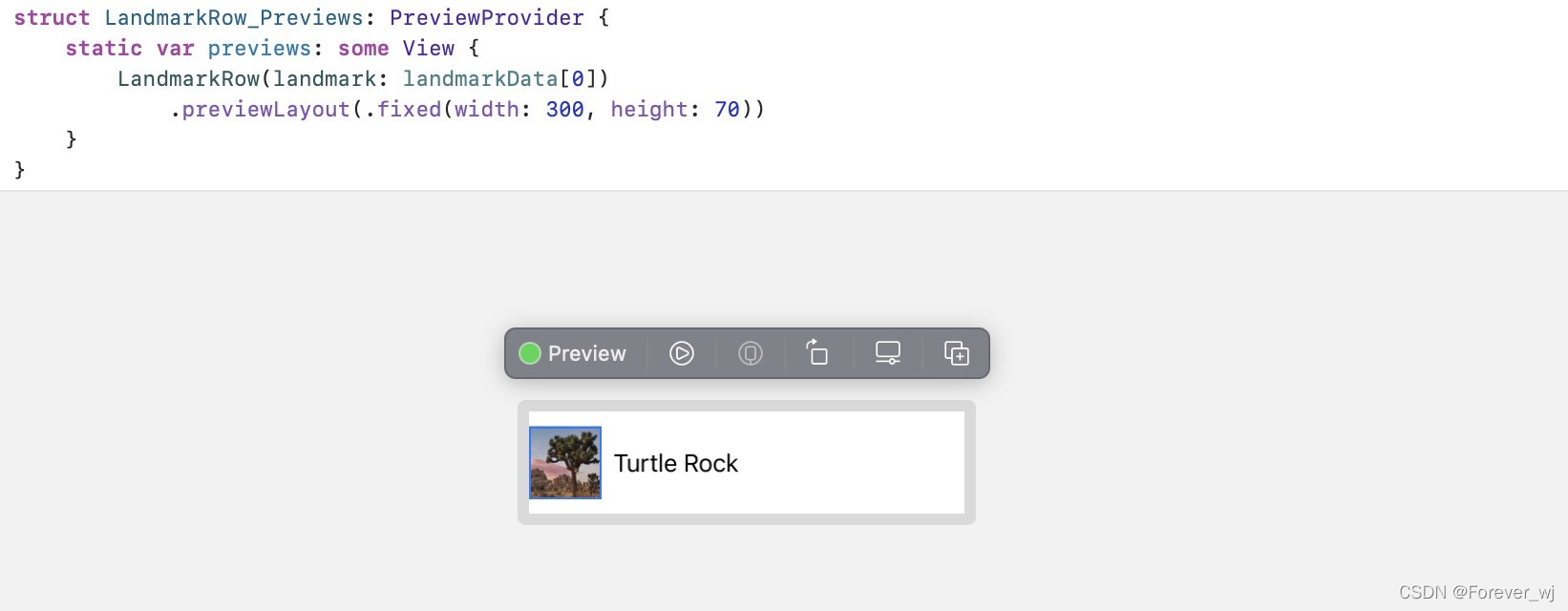Select the Preview label in the toolbar
This screenshot has height=611, width=1568.
587,353
